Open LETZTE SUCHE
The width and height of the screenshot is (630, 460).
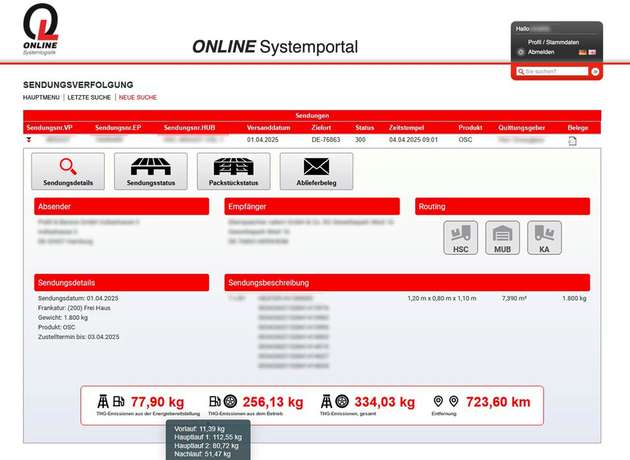pyautogui.click(x=89, y=98)
